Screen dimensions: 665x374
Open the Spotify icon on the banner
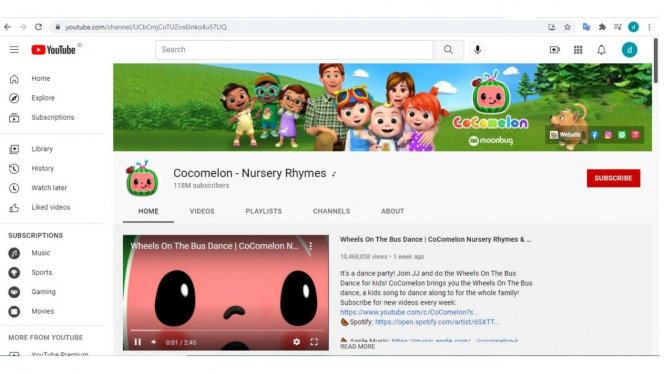pyautogui.click(x=622, y=135)
